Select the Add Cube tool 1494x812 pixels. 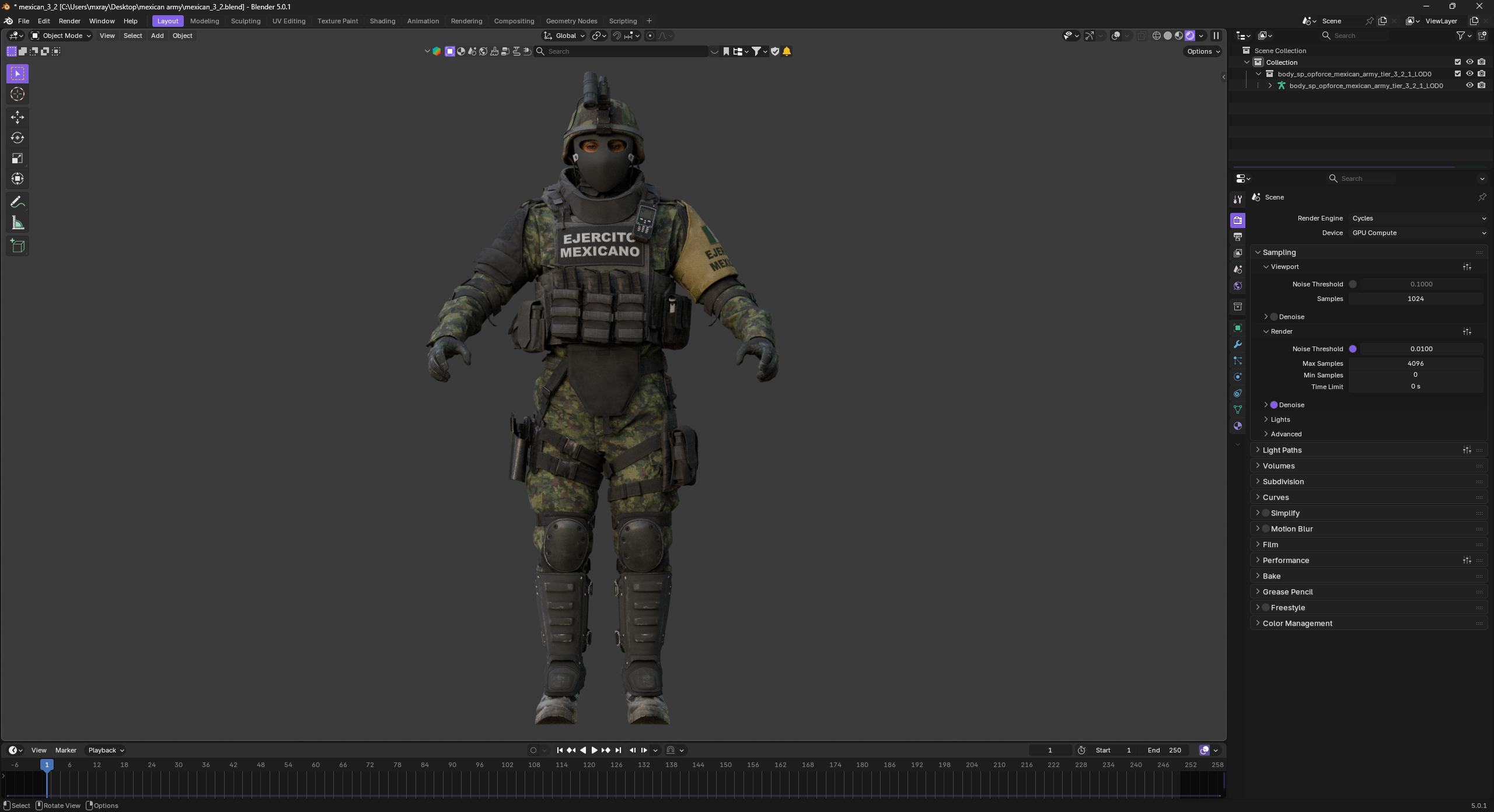coord(18,246)
